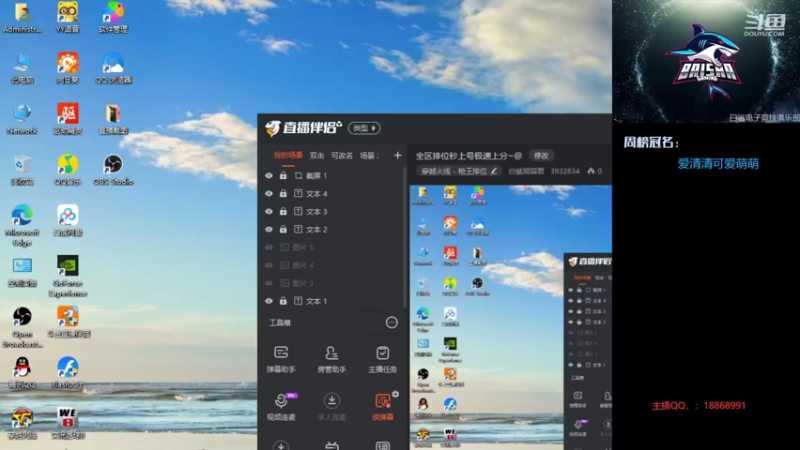Unlock the 文本 4 source lock

pos(283,193)
